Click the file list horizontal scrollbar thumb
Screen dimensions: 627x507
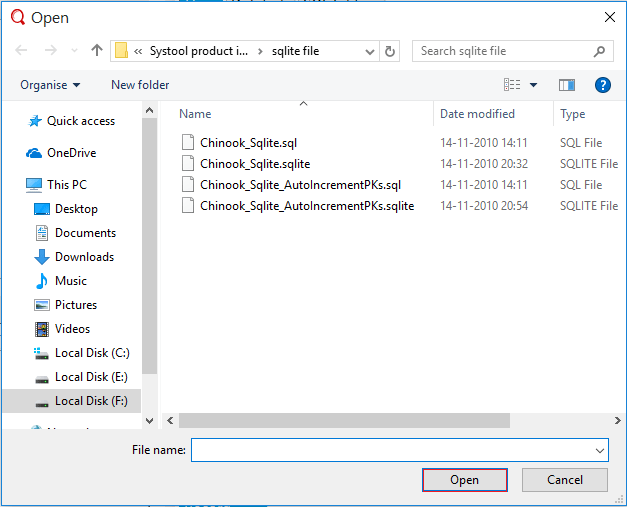pos(344,421)
